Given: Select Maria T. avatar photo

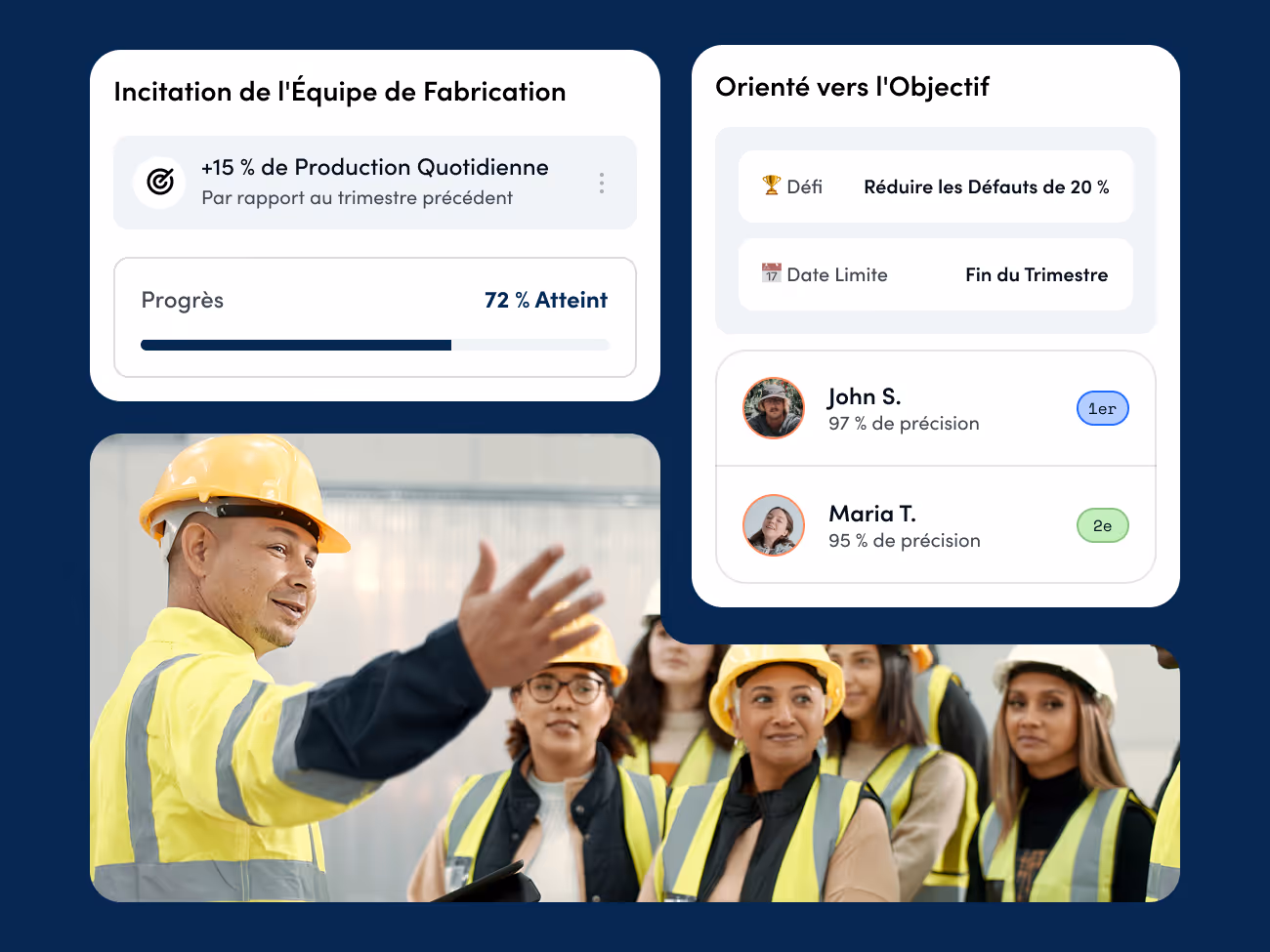Looking at the screenshot, I should coord(774,525).
